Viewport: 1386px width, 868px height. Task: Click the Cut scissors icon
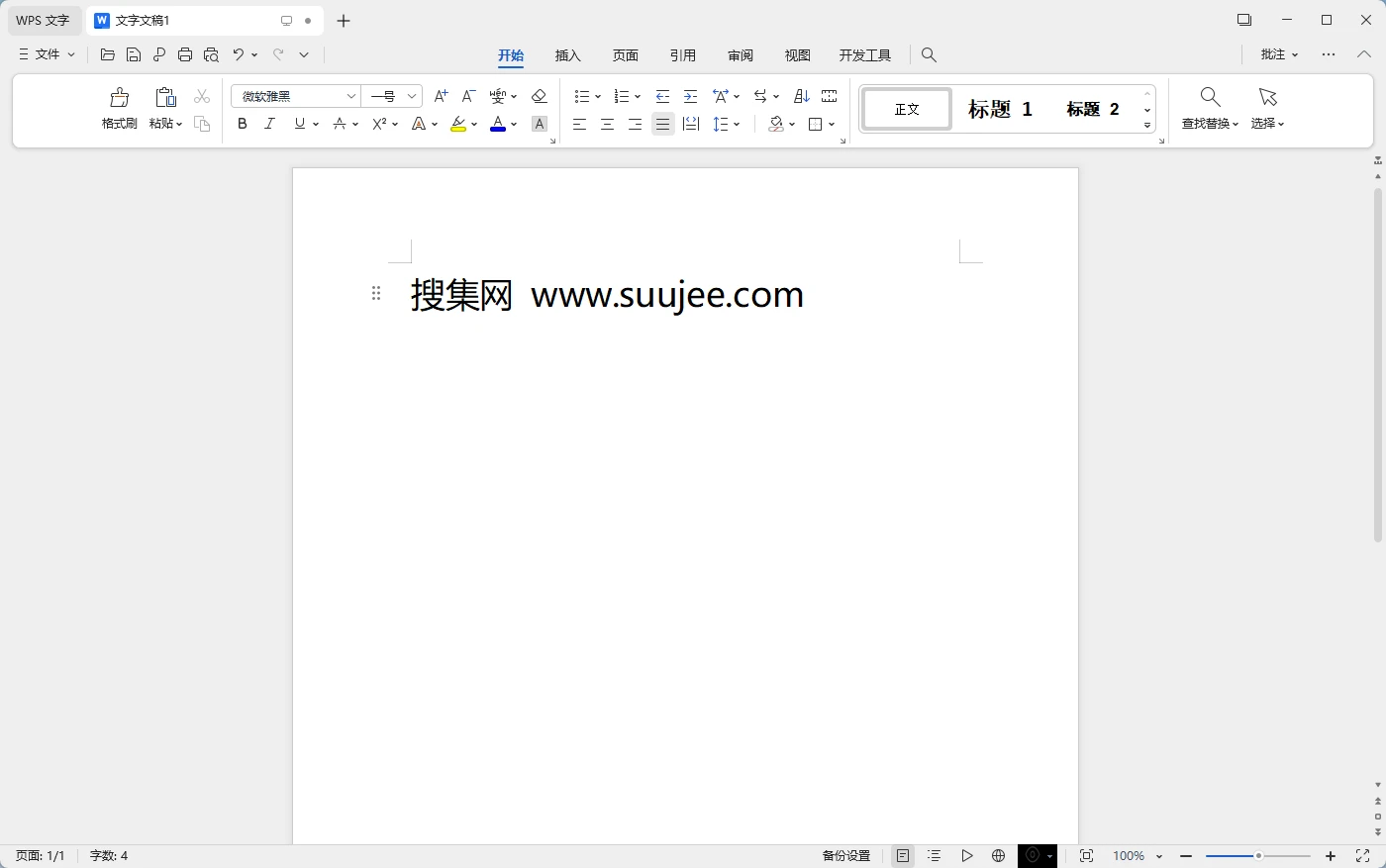pos(202,96)
